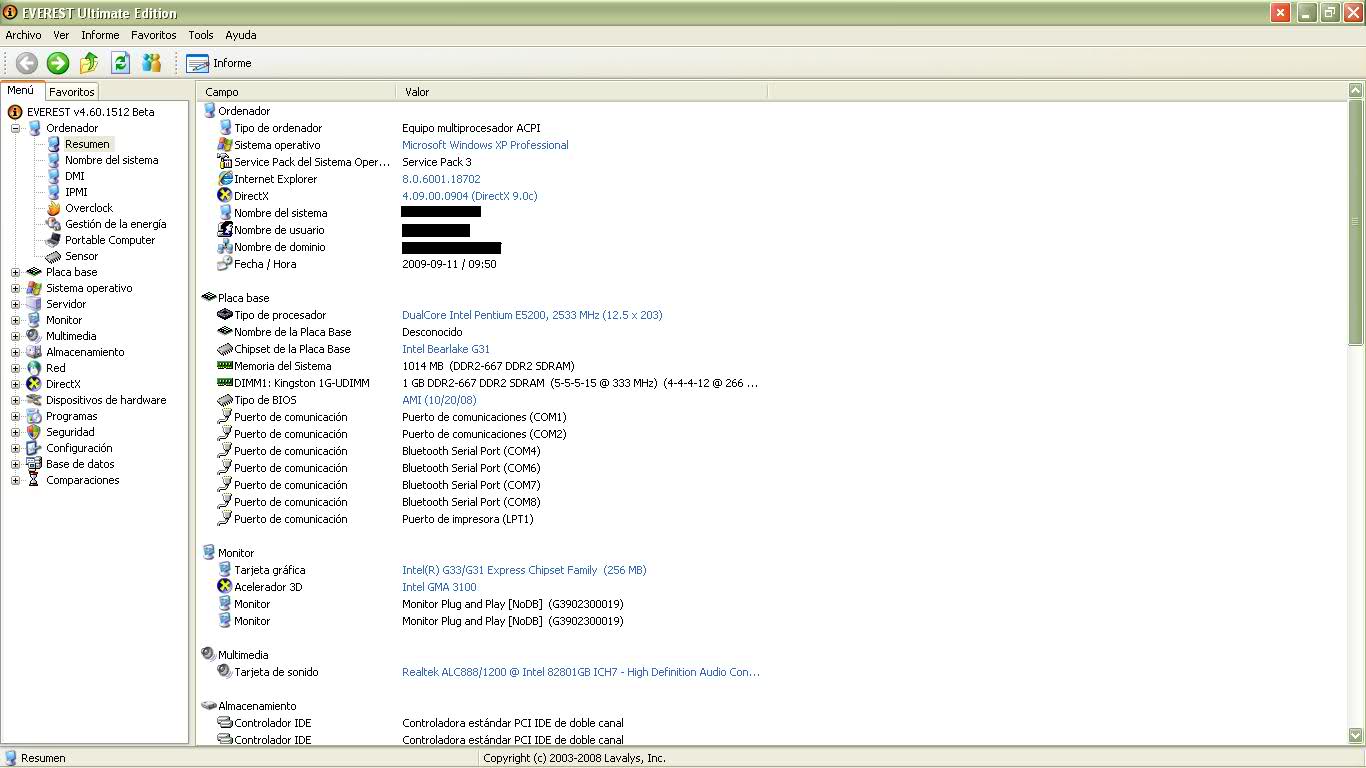Screen dimensions: 1366x768
Task: Click the Base de datos icon
Action: [x=34, y=464]
